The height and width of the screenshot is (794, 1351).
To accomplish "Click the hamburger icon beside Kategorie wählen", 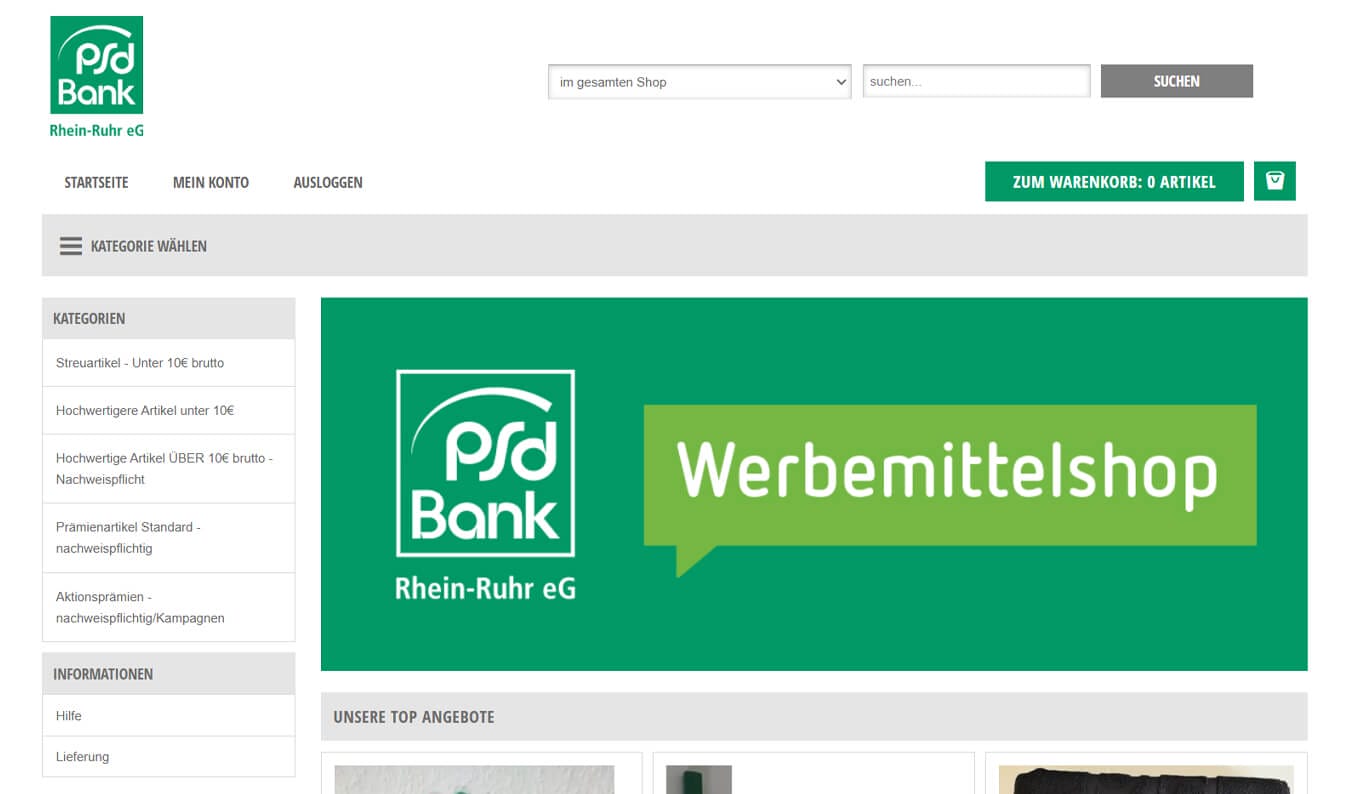I will (71, 246).
